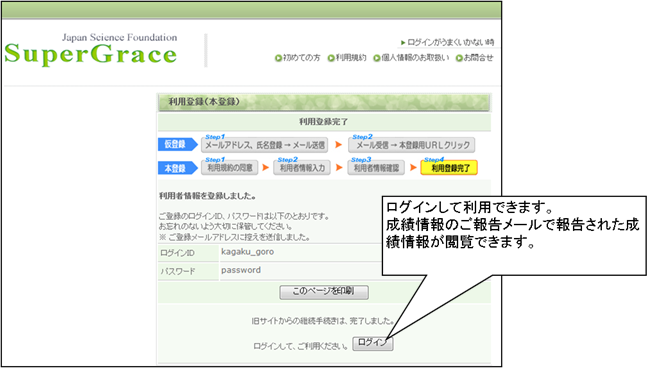Viewport: 650px width, 368px height.
Task: Click the green bullet icon beside 利用規約
Action: pos(331,58)
